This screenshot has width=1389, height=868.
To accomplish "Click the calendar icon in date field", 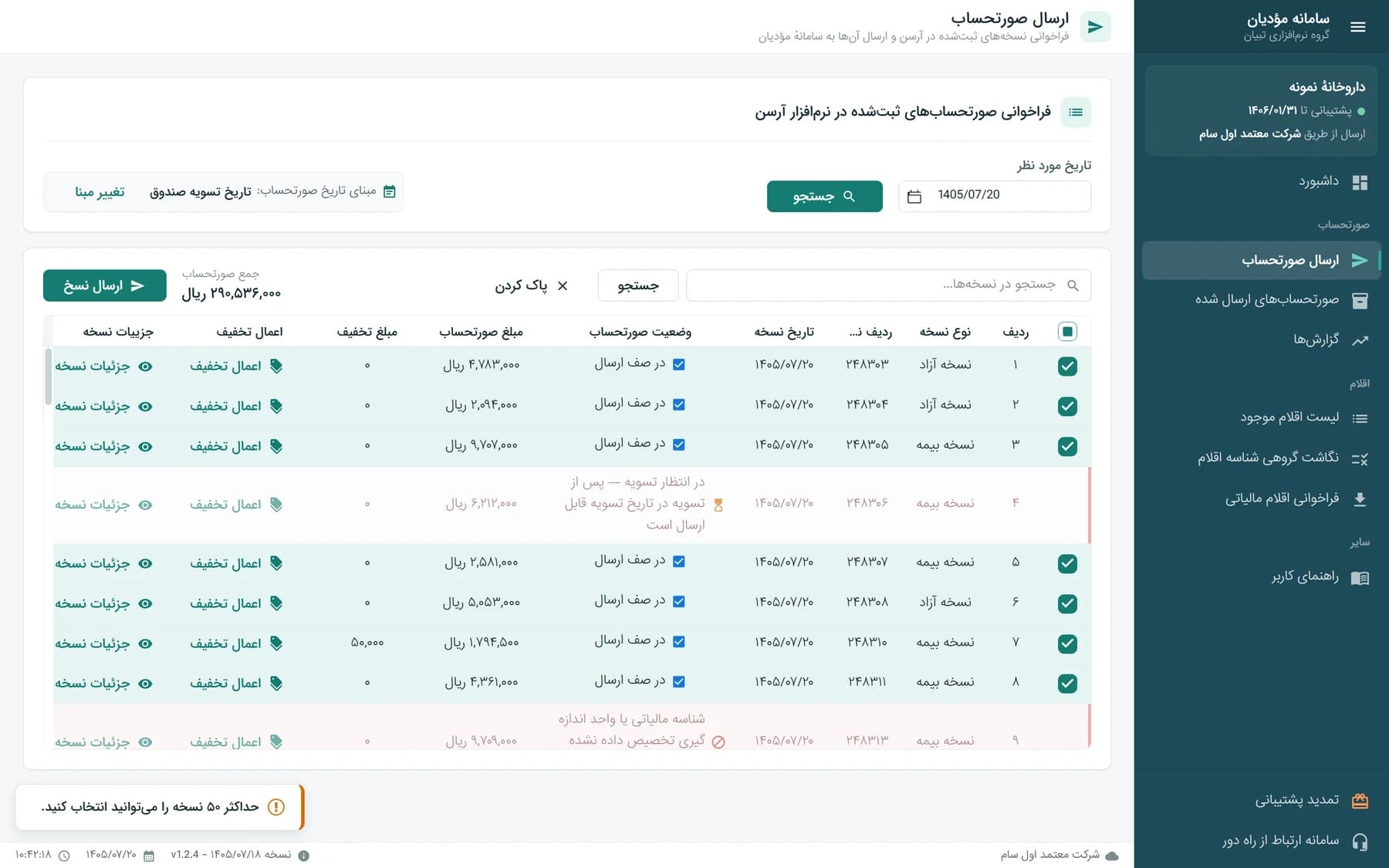I will [x=914, y=196].
